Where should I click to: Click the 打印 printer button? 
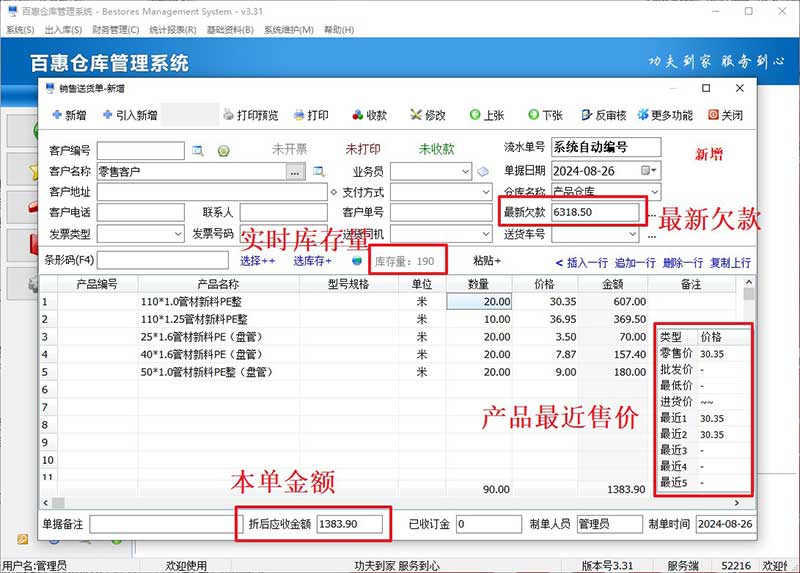[311, 115]
